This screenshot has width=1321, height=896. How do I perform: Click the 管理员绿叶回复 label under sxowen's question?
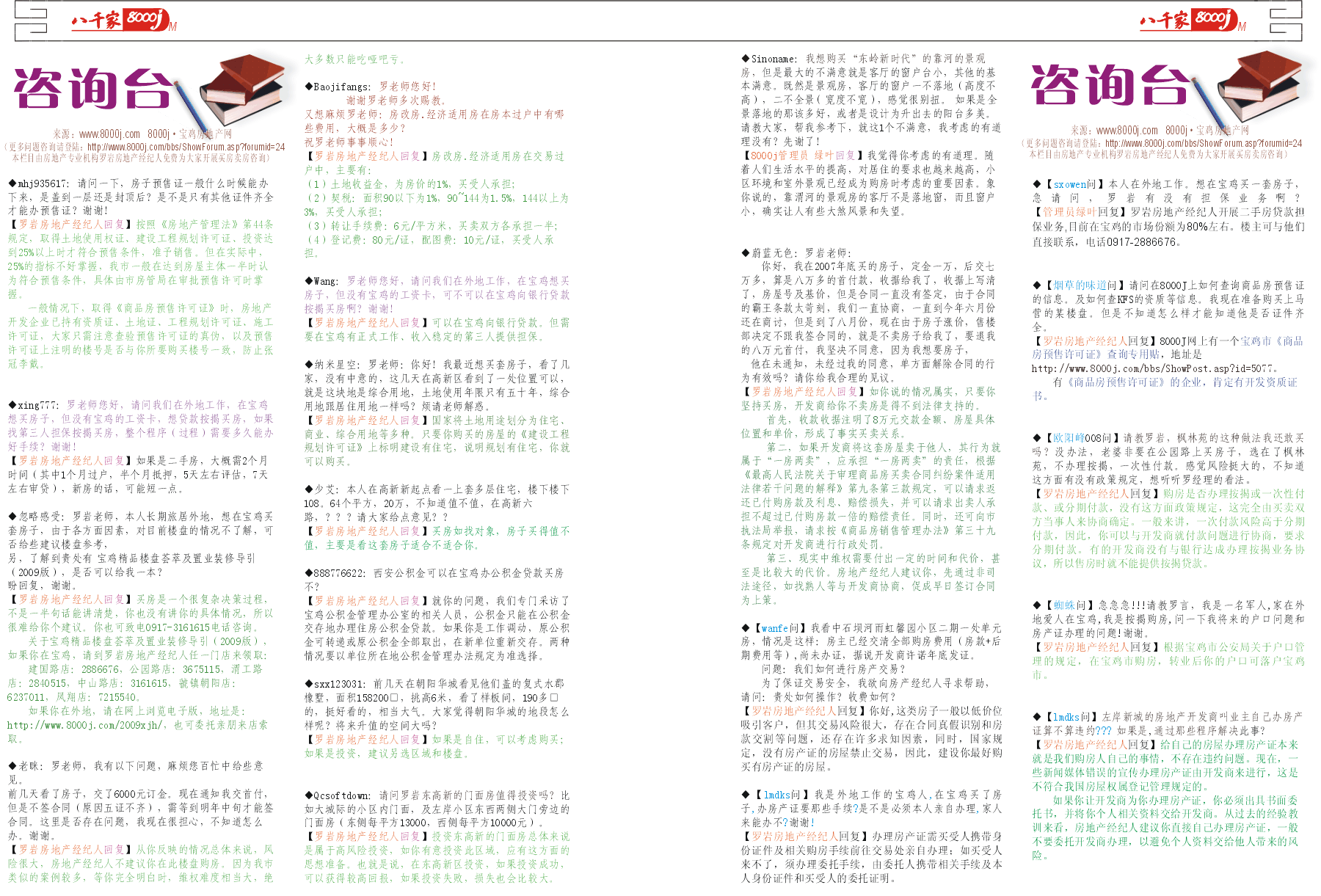coord(1080,212)
